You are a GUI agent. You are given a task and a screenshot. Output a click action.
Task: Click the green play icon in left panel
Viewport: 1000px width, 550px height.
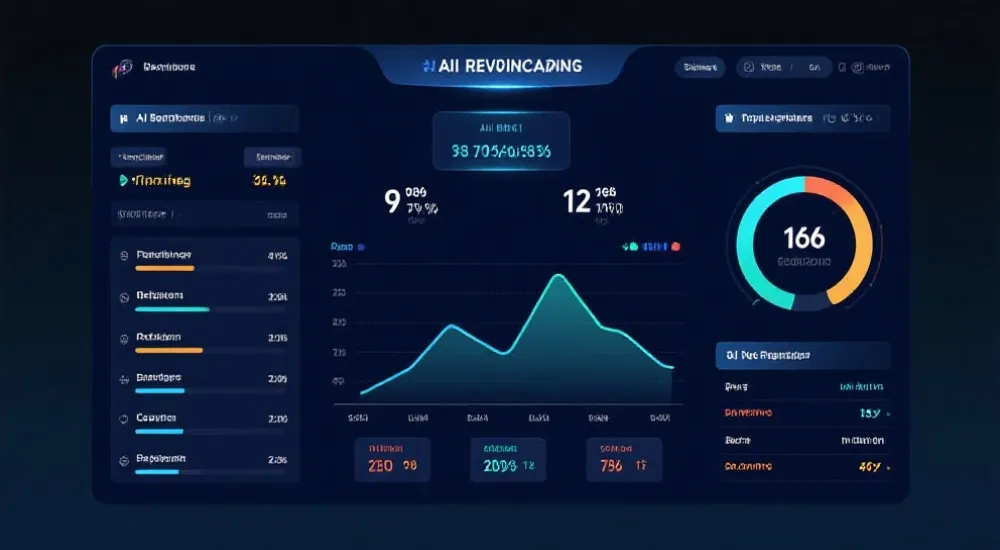coord(123,181)
